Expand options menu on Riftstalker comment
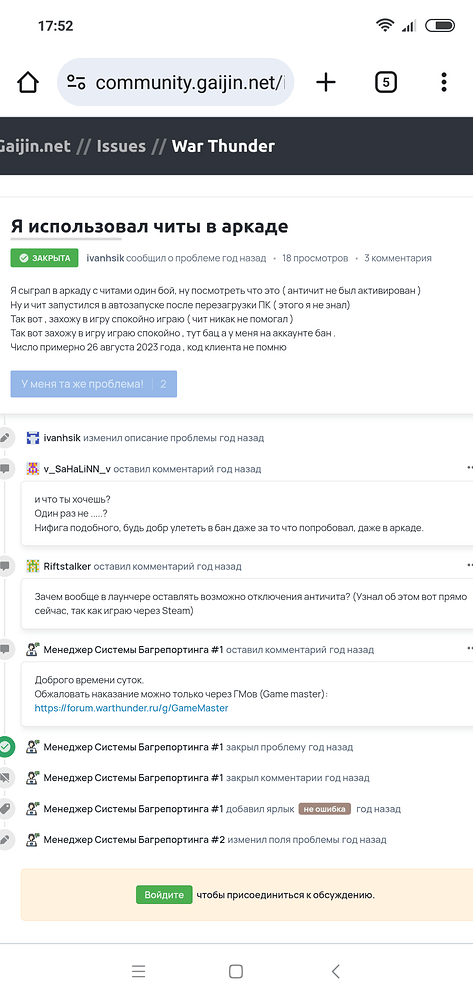 click(470, 565)
